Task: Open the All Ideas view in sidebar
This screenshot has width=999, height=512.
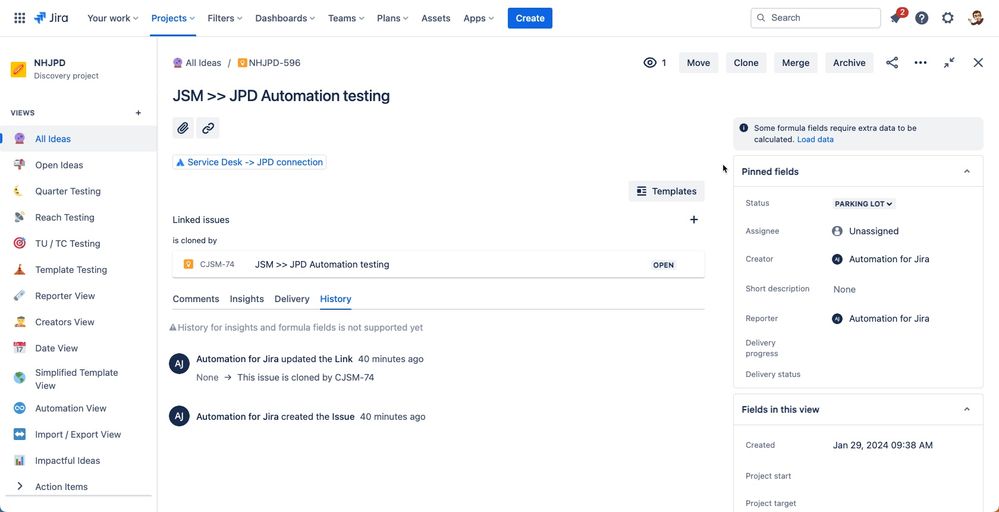Action: point(78,139)
